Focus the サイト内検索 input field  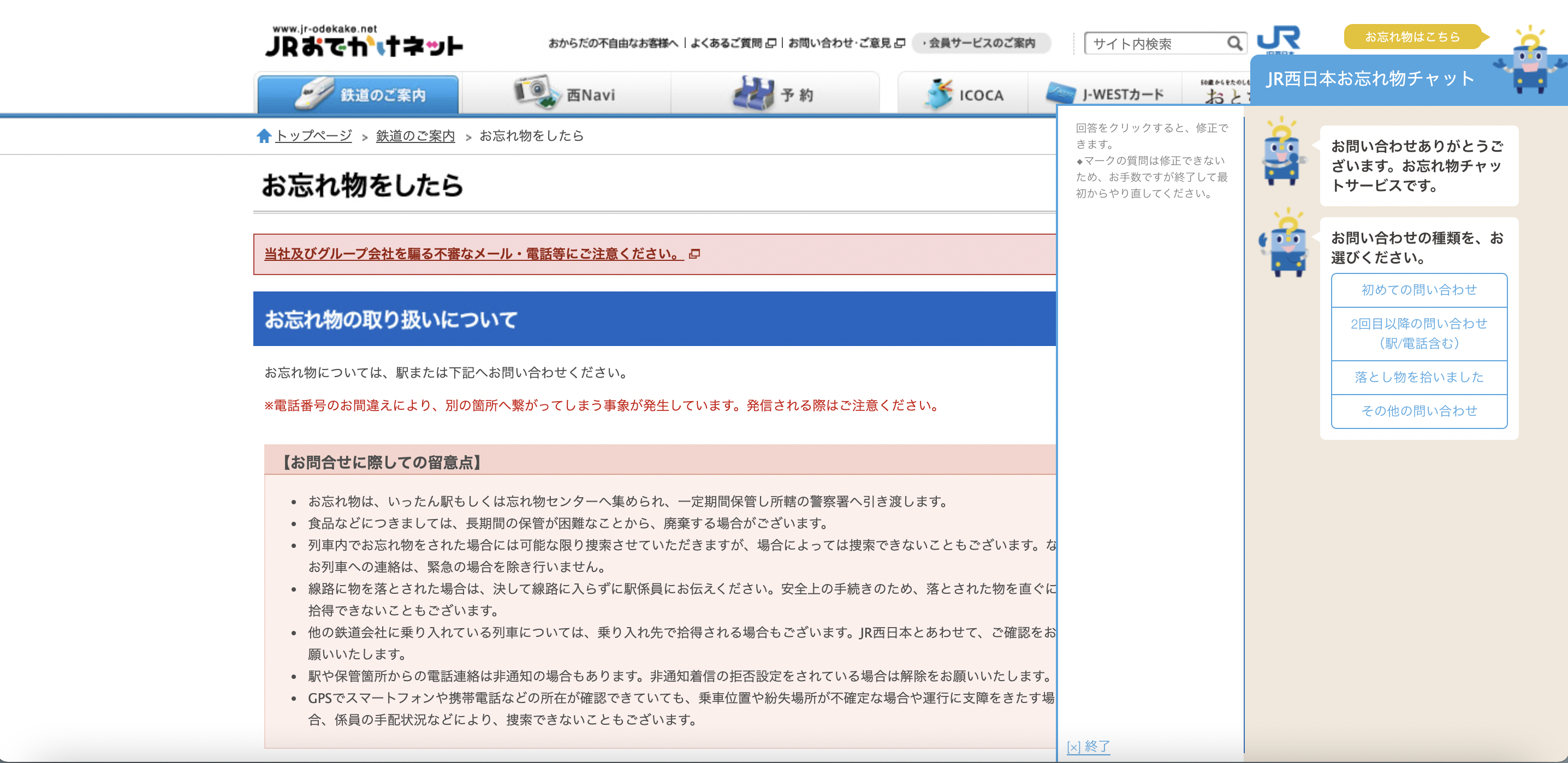pyautogui.click(x=1156, y=44)
